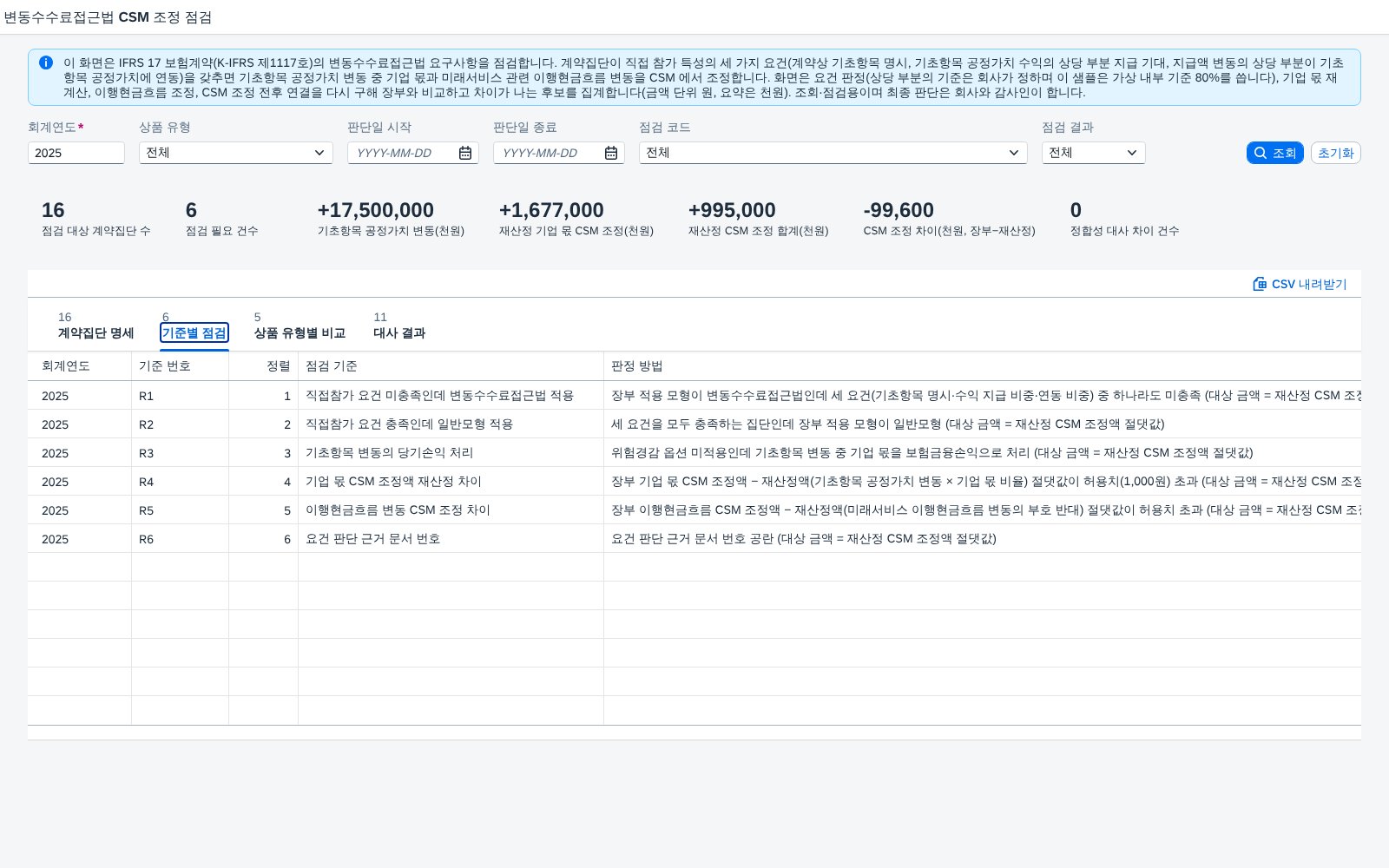Screen dimensions: 1389x868
Task: Open the 대사 결과 tab
Action: point(399,325)
